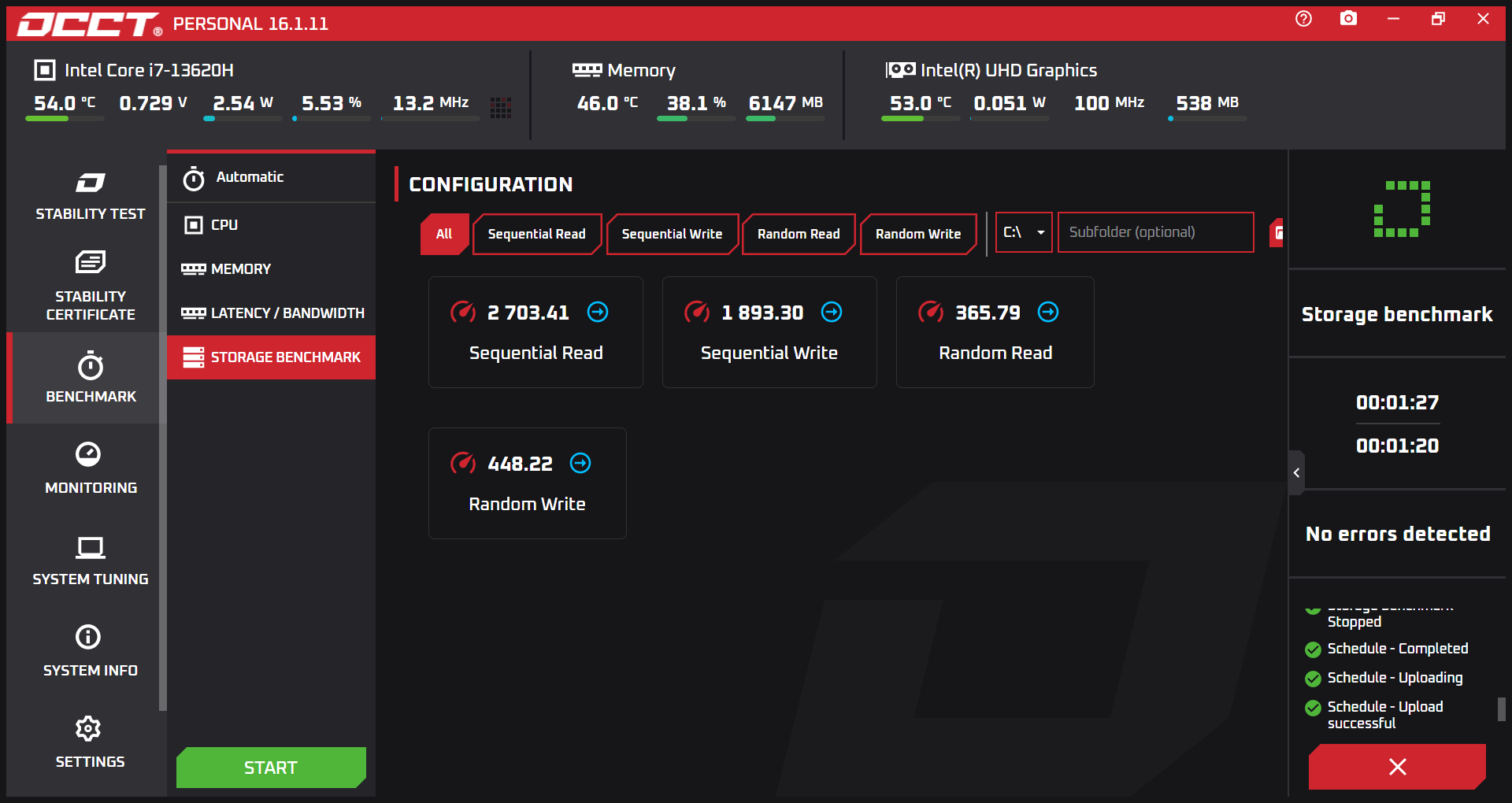Click the CPU core grid icon
The width and height of the screenshot is (1512, 803).
(x=501, y=108)
